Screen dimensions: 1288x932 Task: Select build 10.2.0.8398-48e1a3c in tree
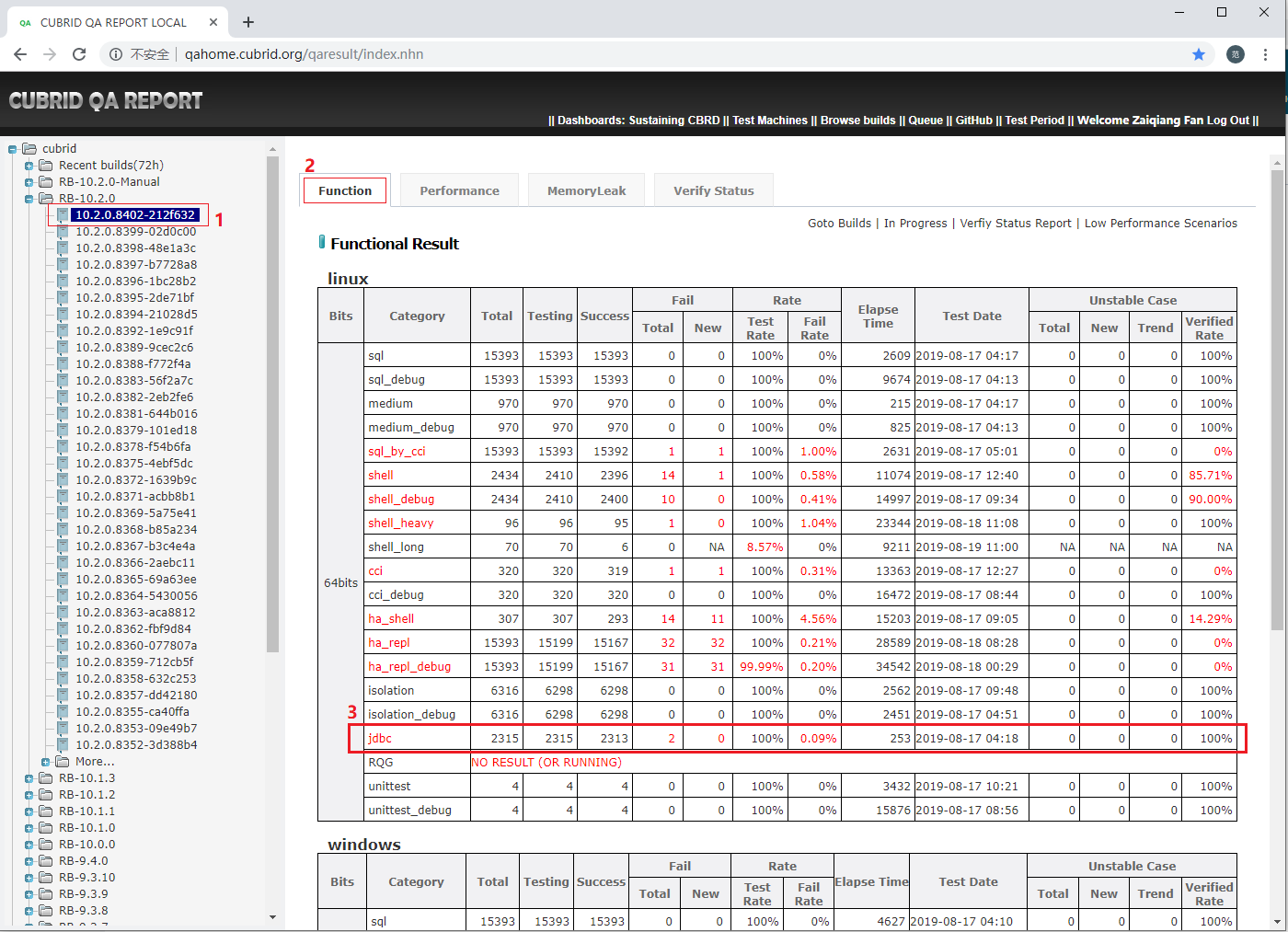135,247
